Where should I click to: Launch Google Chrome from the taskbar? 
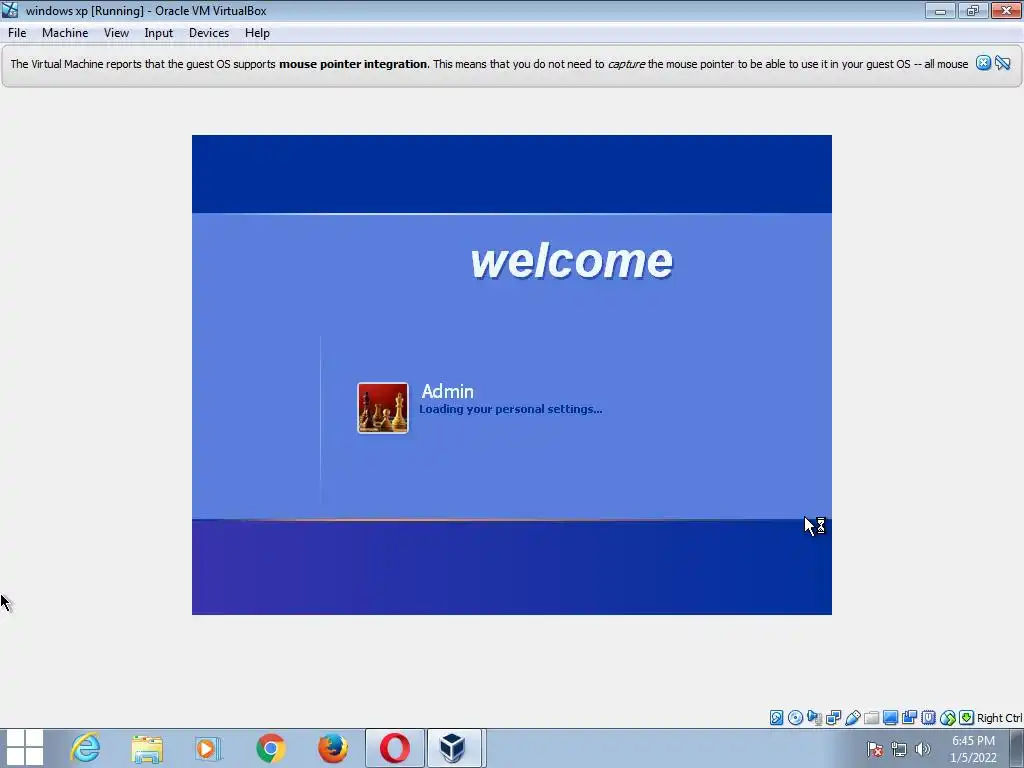(270, 748)
